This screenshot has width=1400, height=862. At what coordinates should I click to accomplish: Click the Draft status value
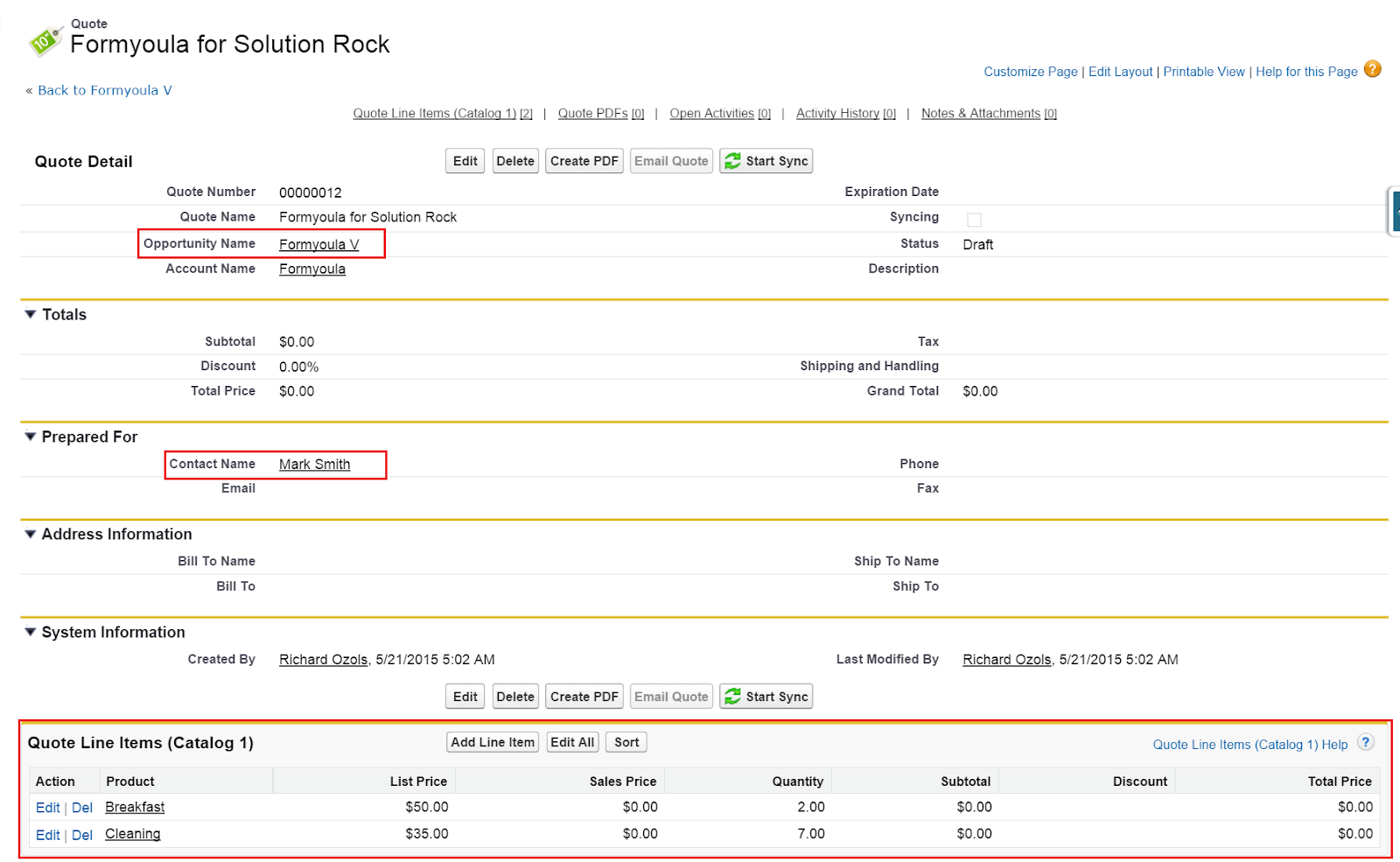pyautogui.click(x=978, y=245)
